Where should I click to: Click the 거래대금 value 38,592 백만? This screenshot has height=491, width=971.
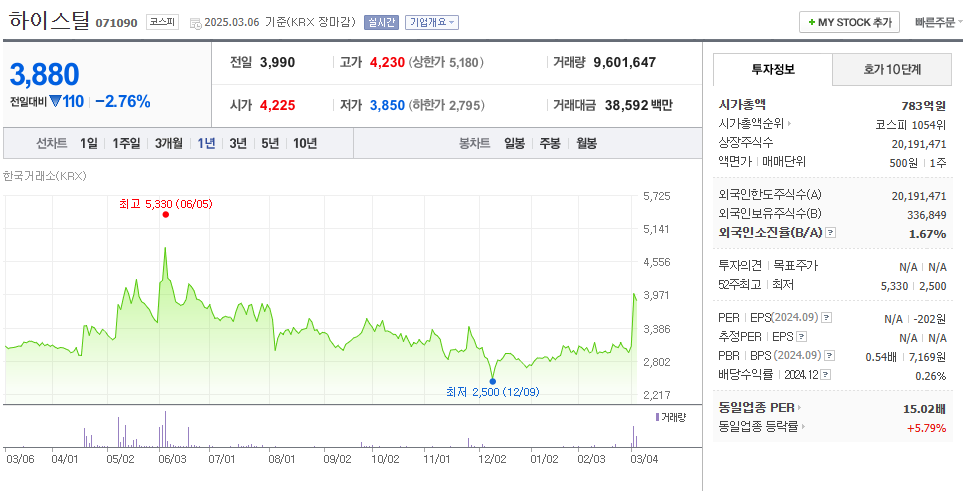(638, 105)
